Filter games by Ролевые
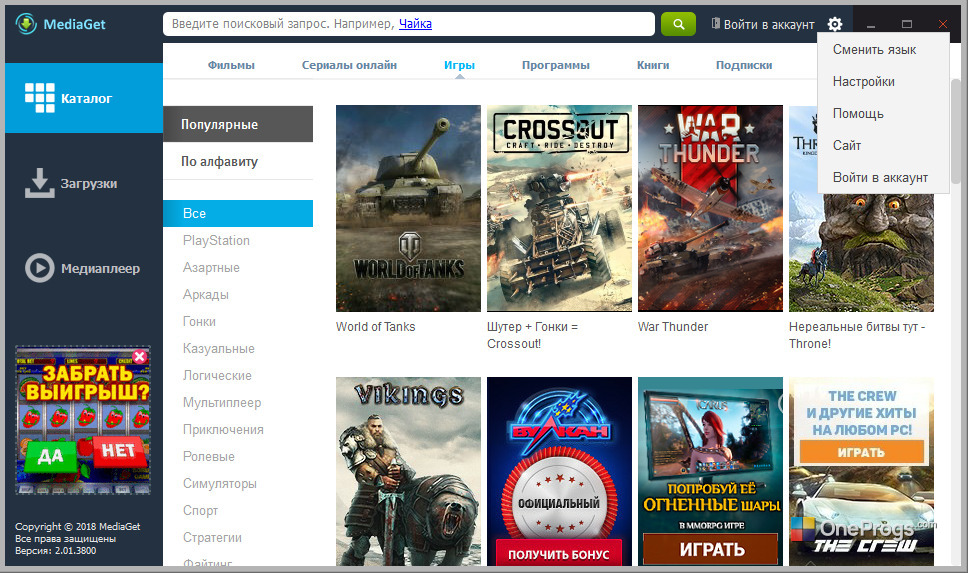Viewport: 968px width, 573px height. (209, 456)
